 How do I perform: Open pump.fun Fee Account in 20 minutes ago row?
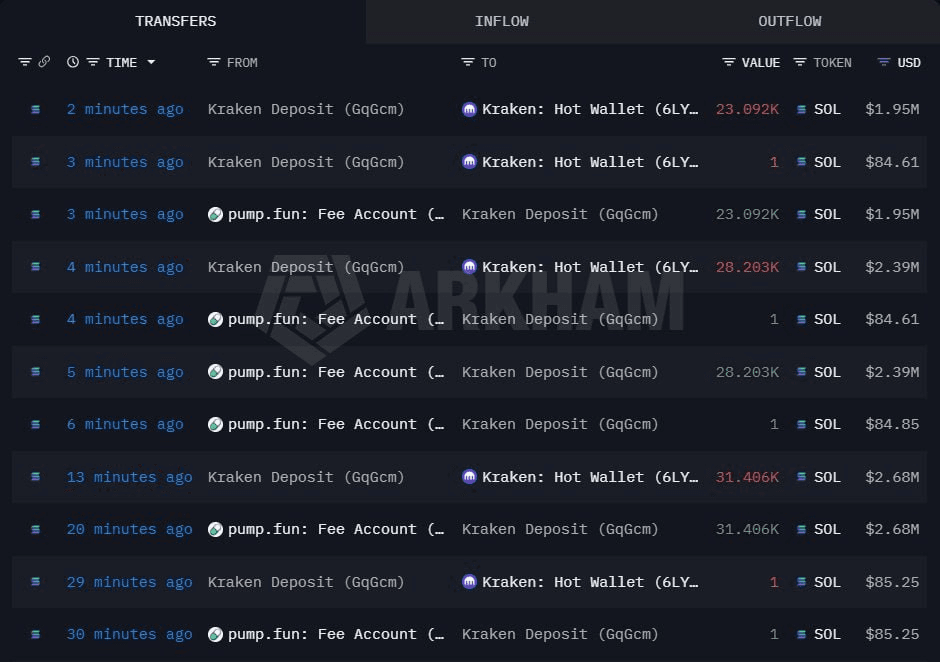coord(336,529)
